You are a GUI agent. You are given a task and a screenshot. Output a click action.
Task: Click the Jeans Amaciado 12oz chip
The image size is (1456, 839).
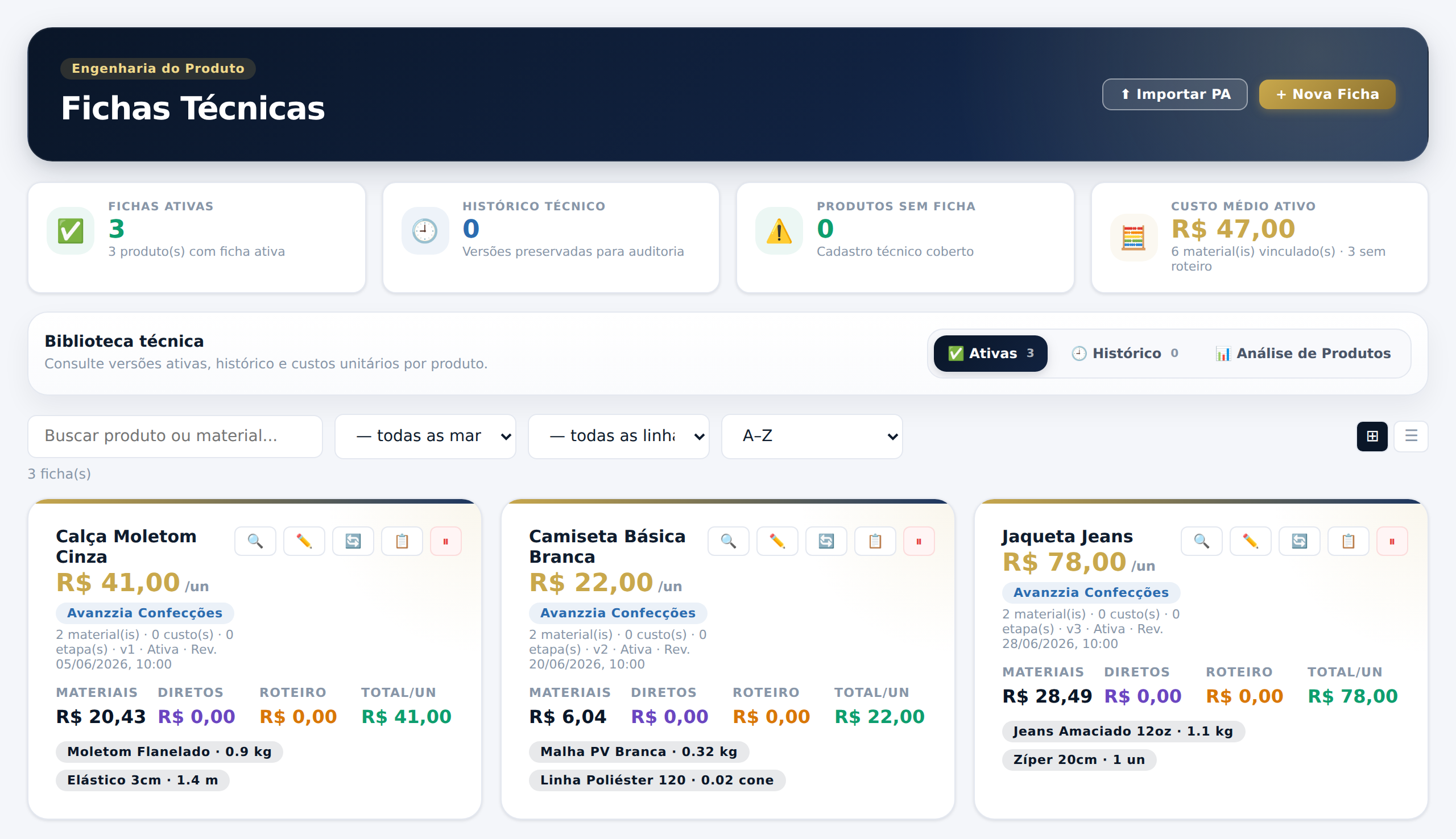(1123, 730)
